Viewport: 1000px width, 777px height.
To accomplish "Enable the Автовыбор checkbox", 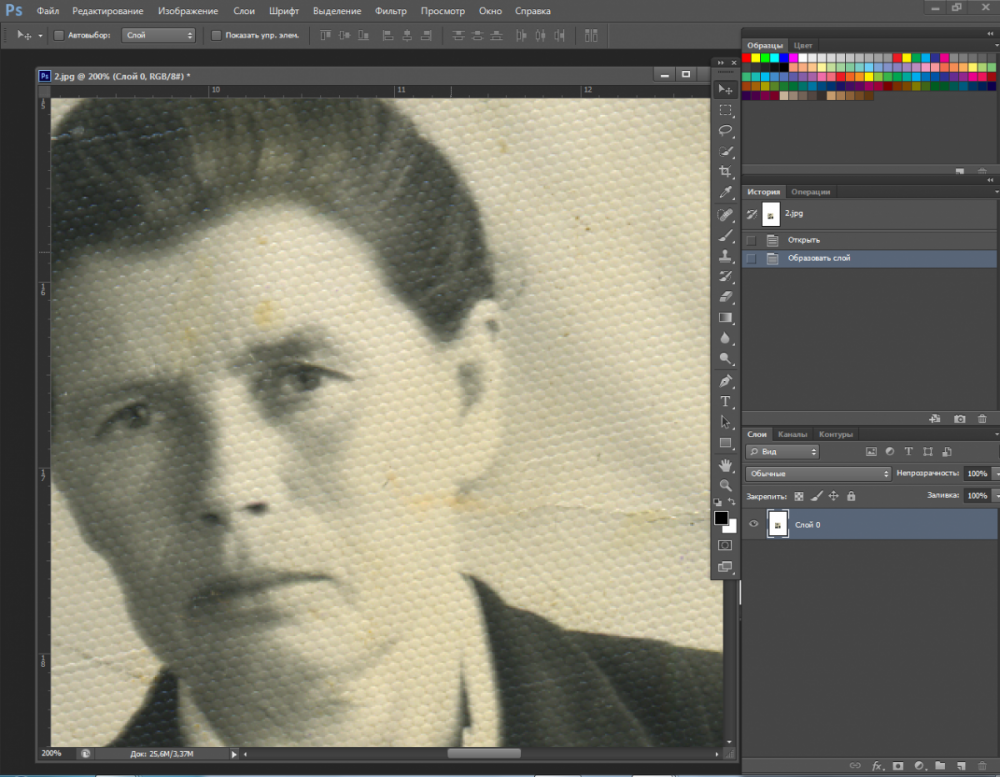I will pos(58,35).
